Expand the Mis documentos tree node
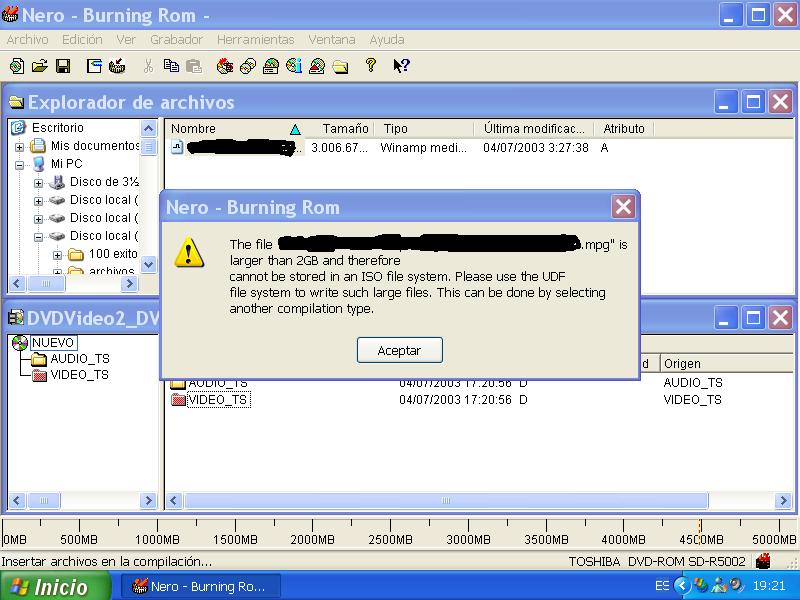Screen dimensions: 800x600 point(19,147)
